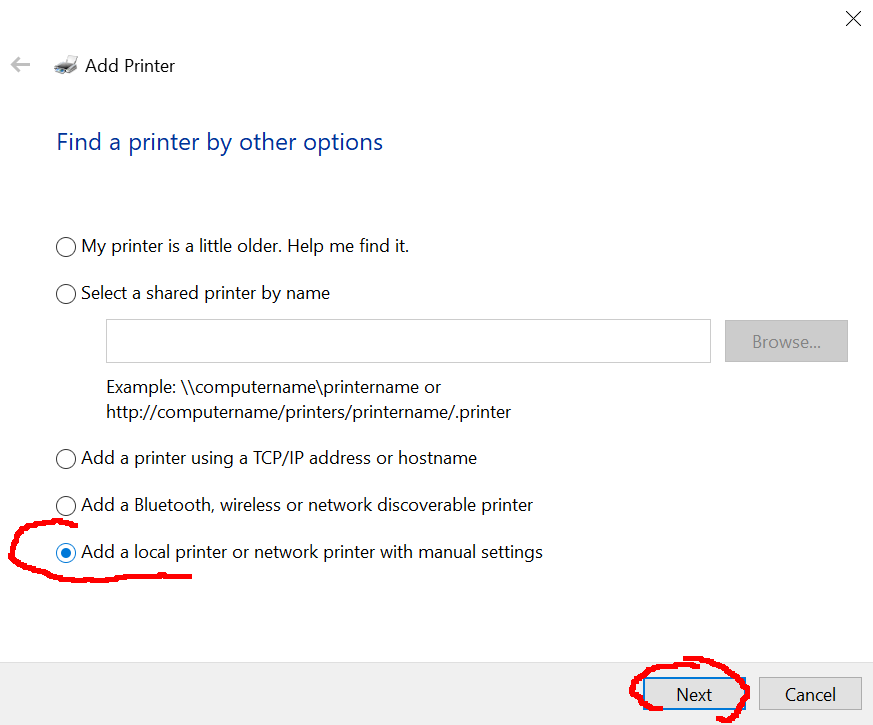Click the Add Printer icon
The height and width of the screenshot is (725, 873).
[66, 65]
